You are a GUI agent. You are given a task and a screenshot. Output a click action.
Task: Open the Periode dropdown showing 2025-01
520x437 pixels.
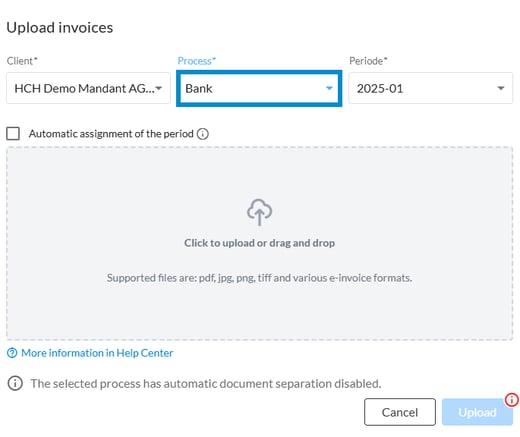[x=431, y=88]
